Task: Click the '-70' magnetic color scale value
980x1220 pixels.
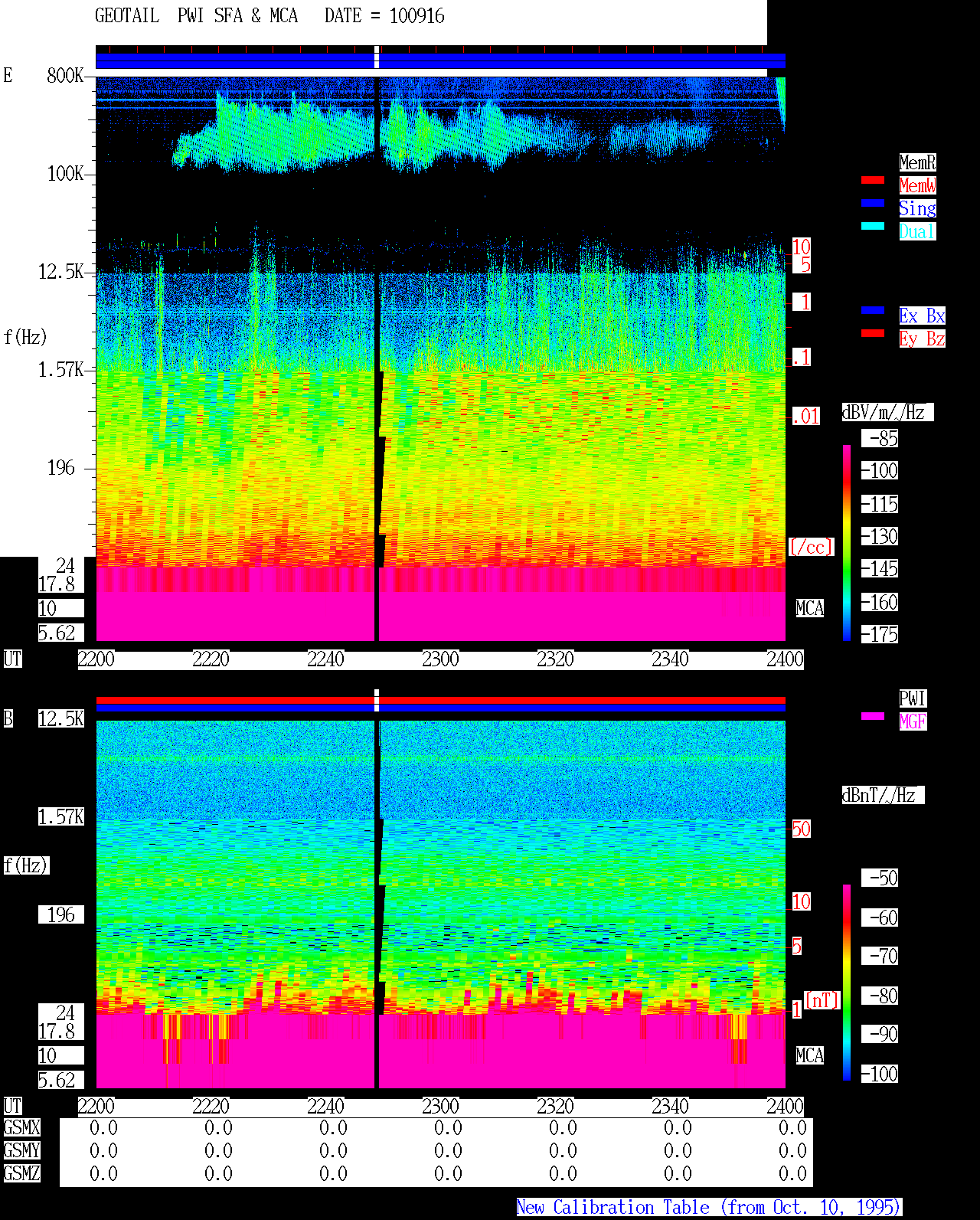Action: click(880, 956)
